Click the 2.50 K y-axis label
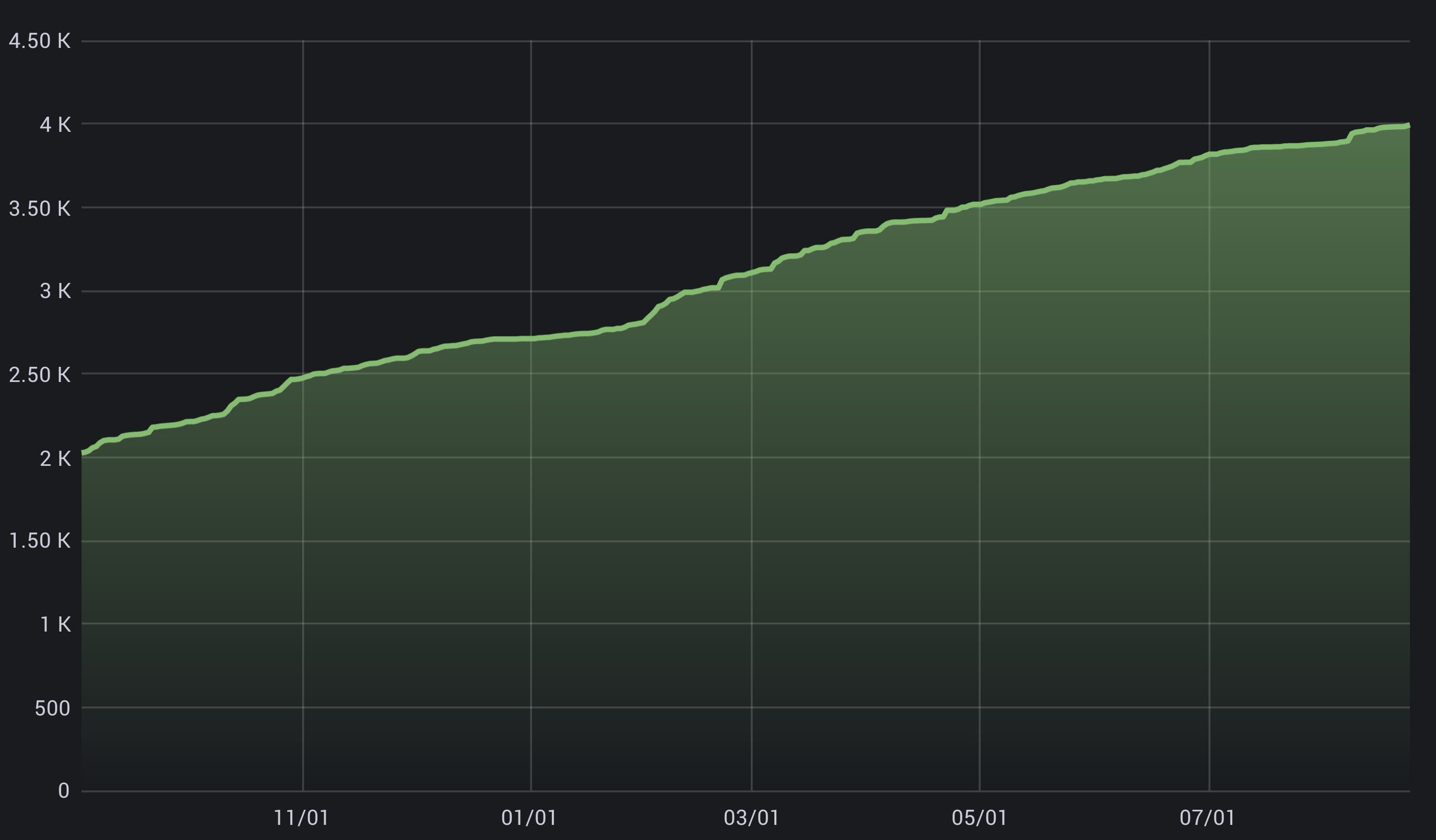The height and width of the screenshot is (840, 1436). click(40, 375)
